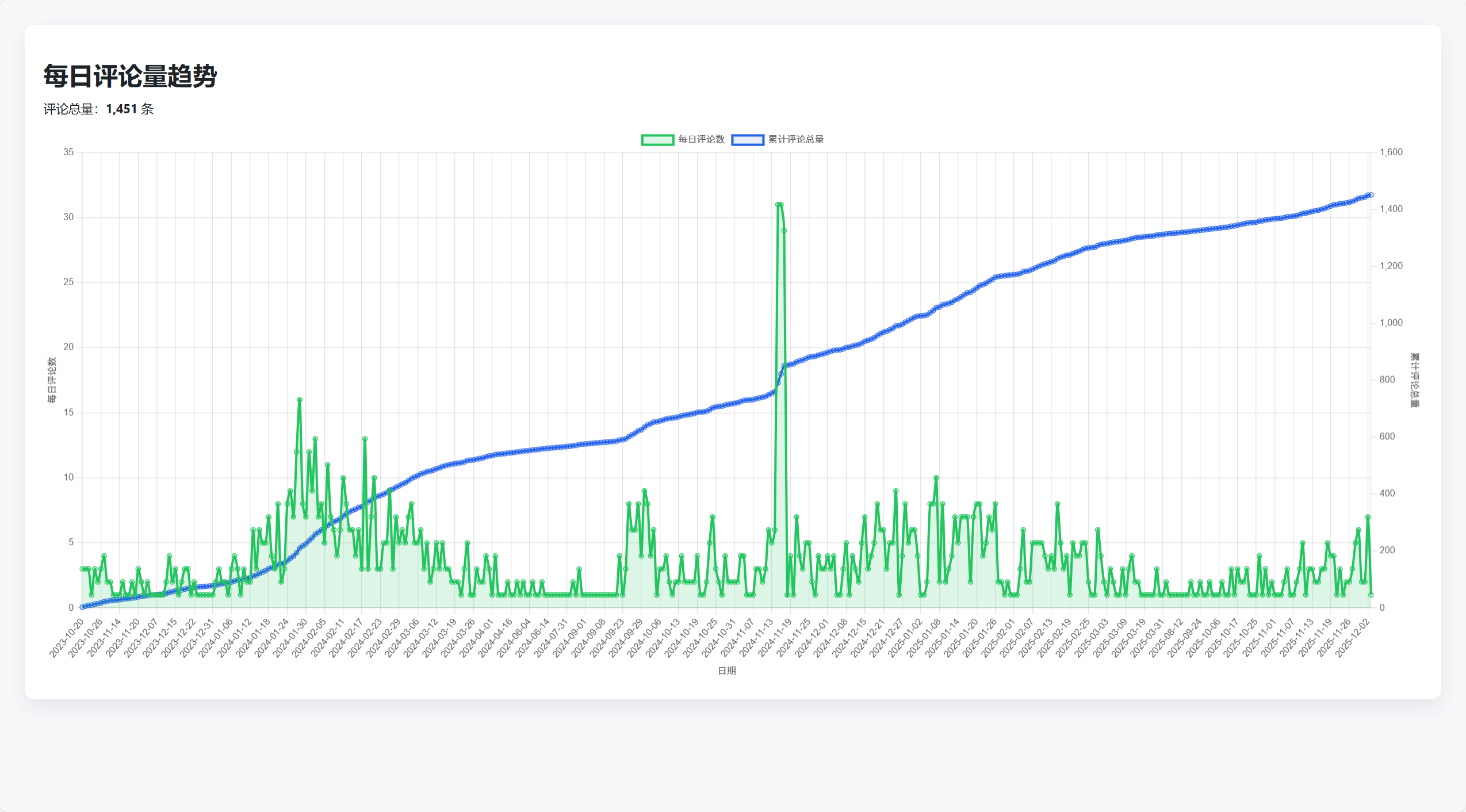Click the green peak point at 16
Viewport: 1466px width, 812px height.
tap(300, 400)
